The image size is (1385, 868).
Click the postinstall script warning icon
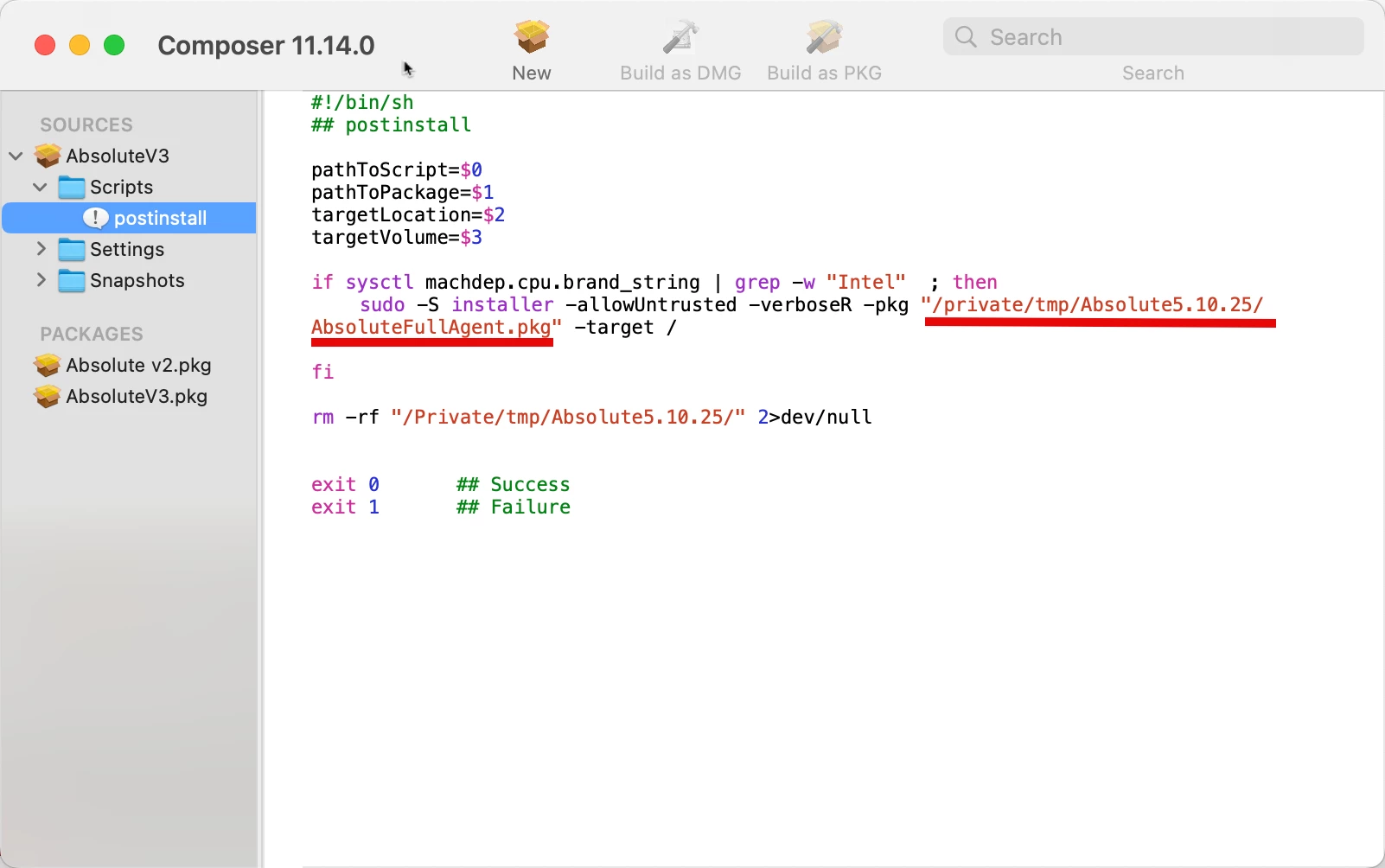click(96, 218)
